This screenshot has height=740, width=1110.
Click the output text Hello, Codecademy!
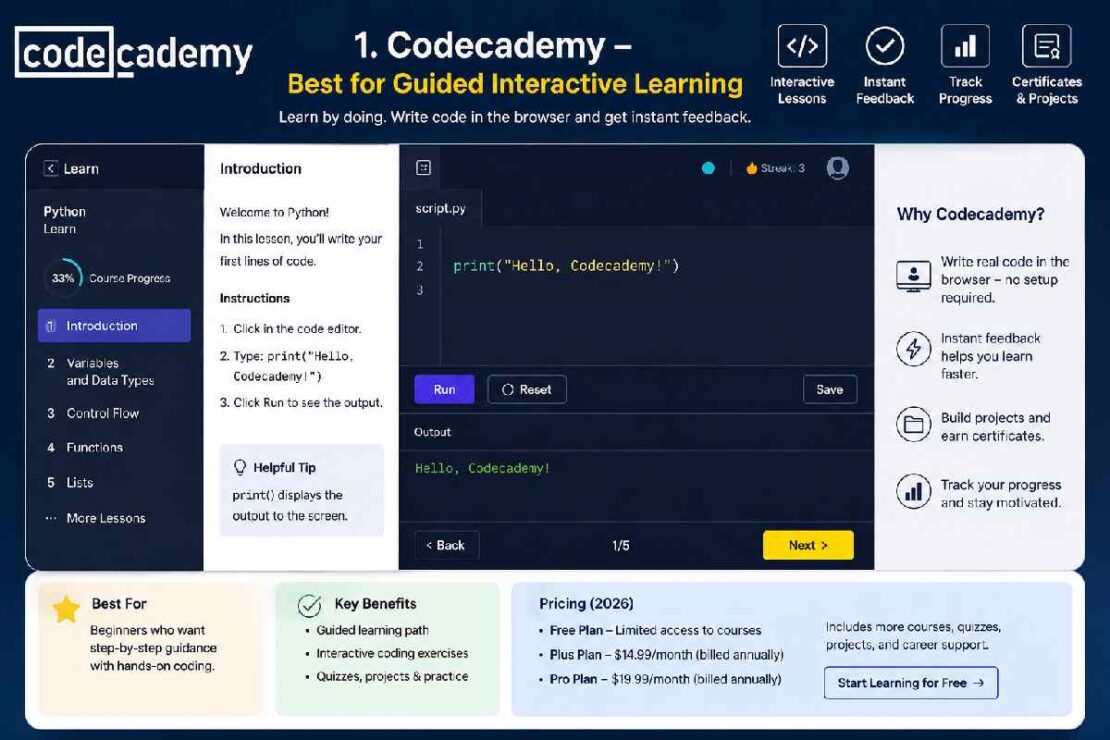tap(482, 468)
